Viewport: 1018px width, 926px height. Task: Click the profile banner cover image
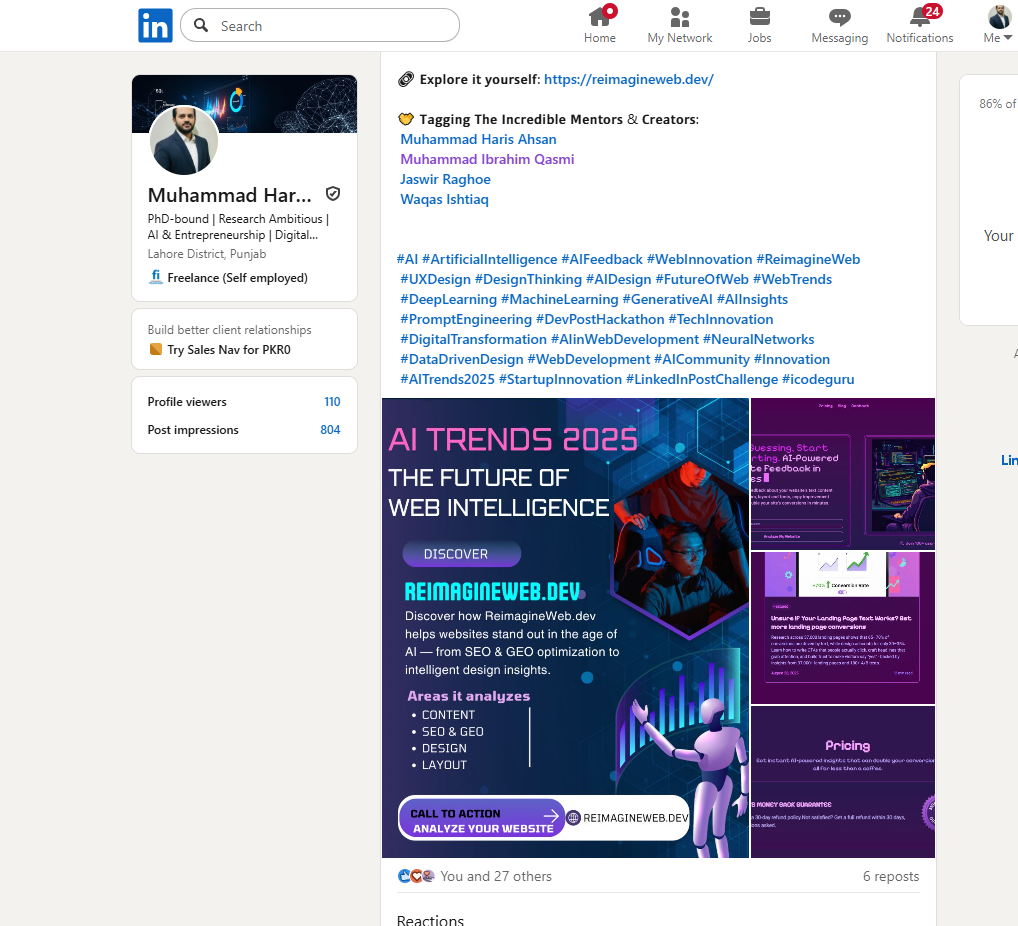244,104
